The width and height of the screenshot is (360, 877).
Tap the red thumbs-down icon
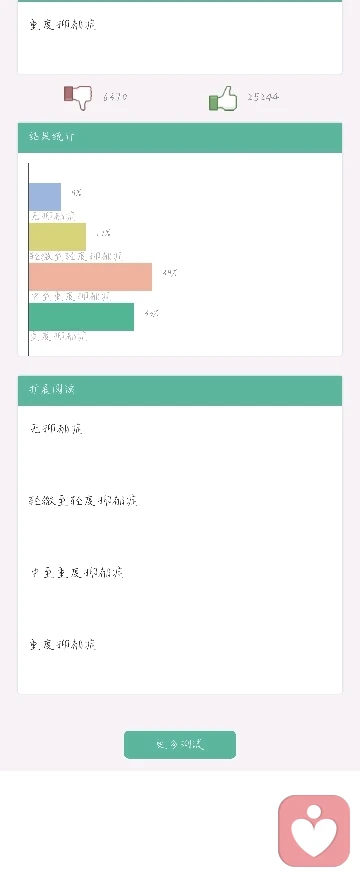[78, 97]
